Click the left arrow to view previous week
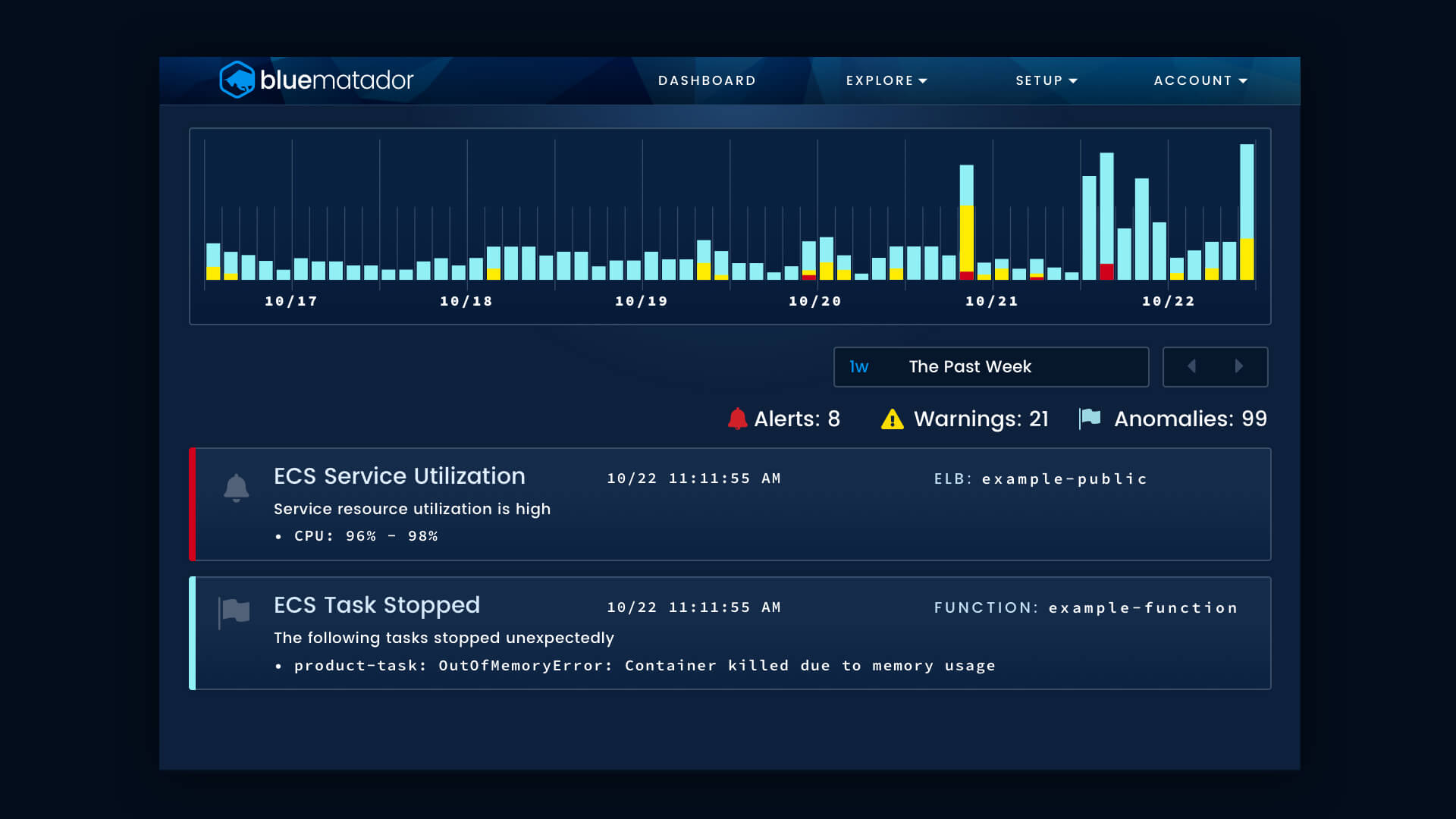The width and height of the screenshot is (1456, 819). pos(1192,366)
